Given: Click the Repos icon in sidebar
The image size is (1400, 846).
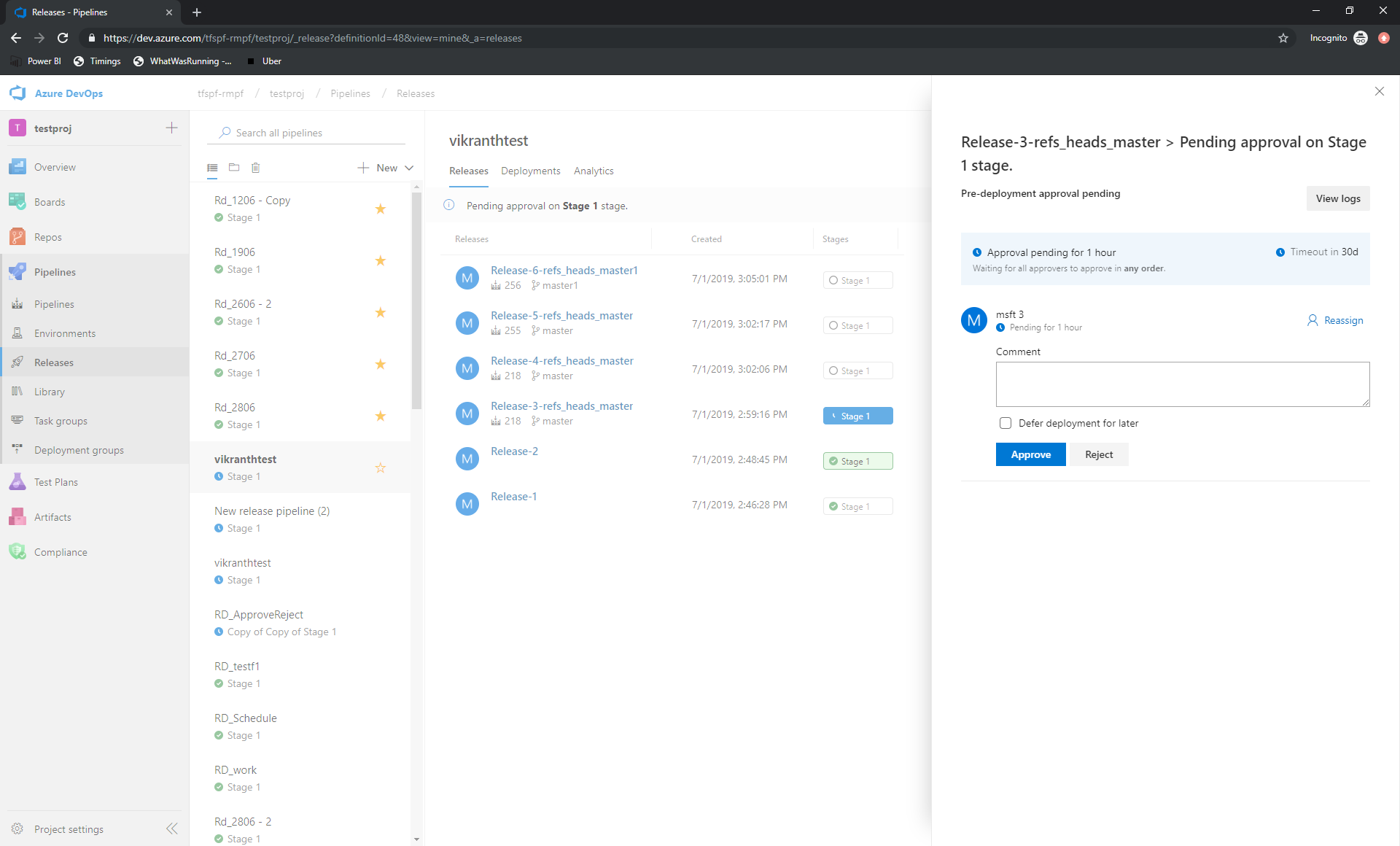Looking at the screenshot, I should point(18,236).
